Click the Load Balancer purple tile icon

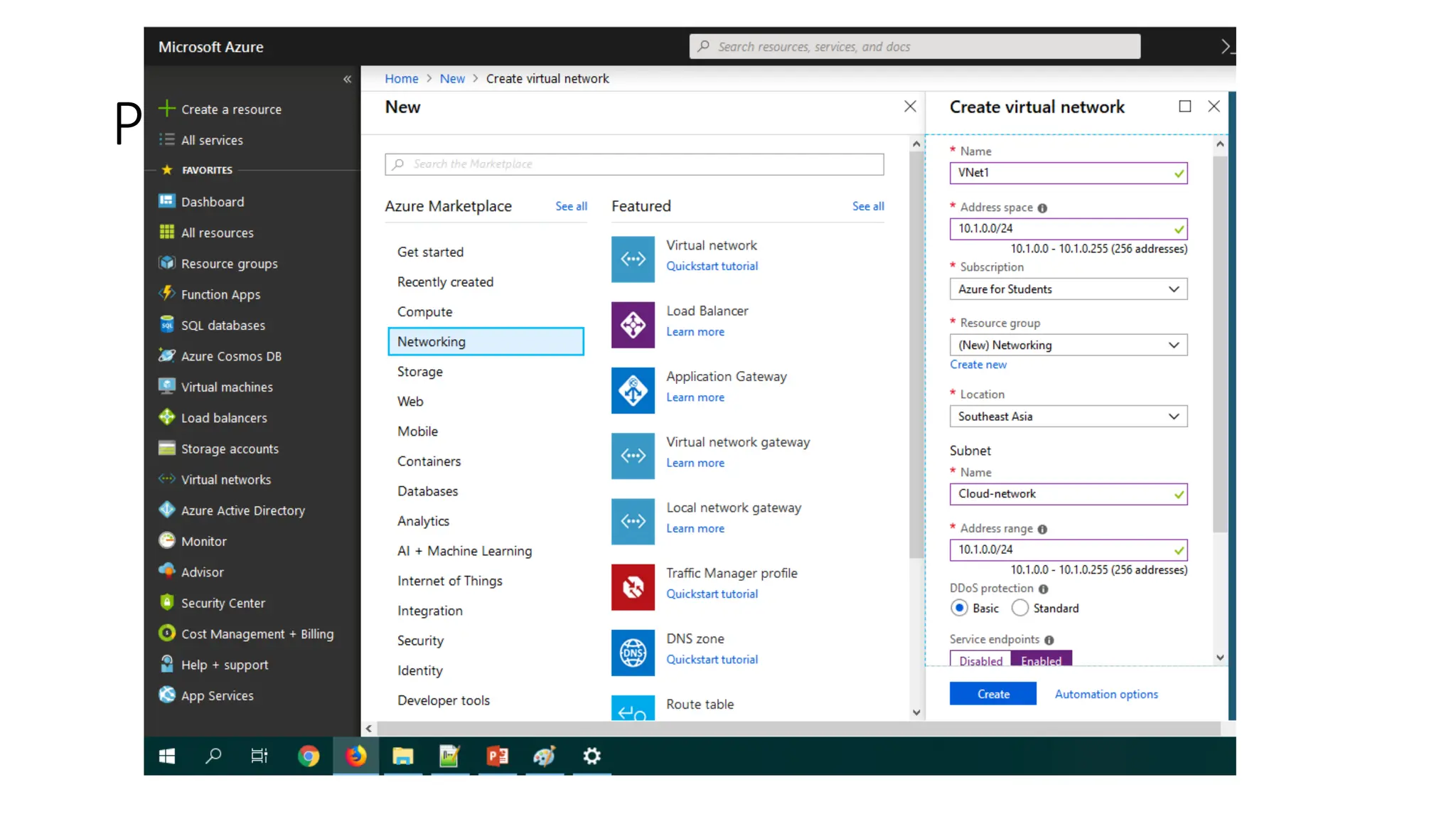coord(633,325)
